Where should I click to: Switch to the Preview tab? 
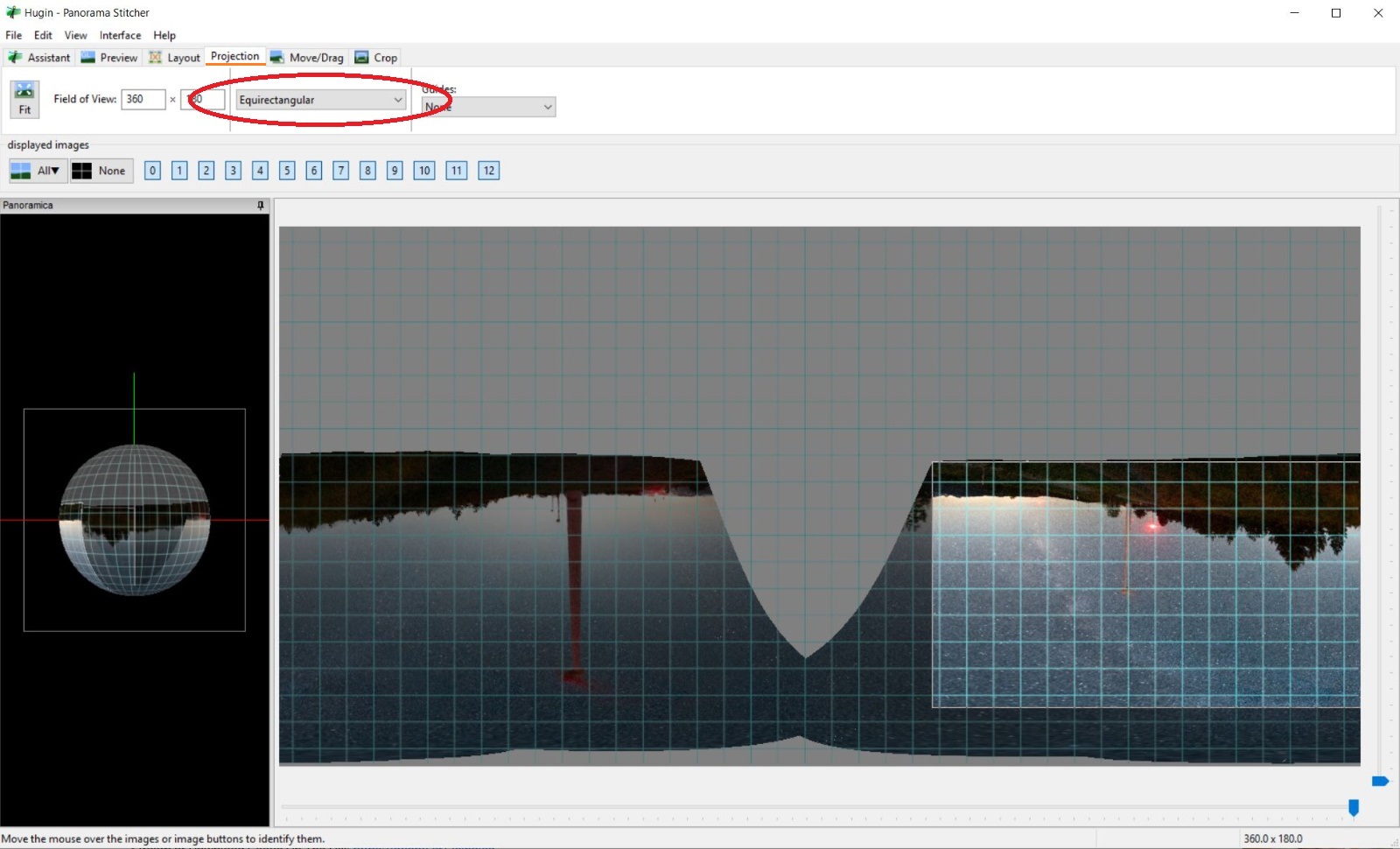[x=109, y=57]
